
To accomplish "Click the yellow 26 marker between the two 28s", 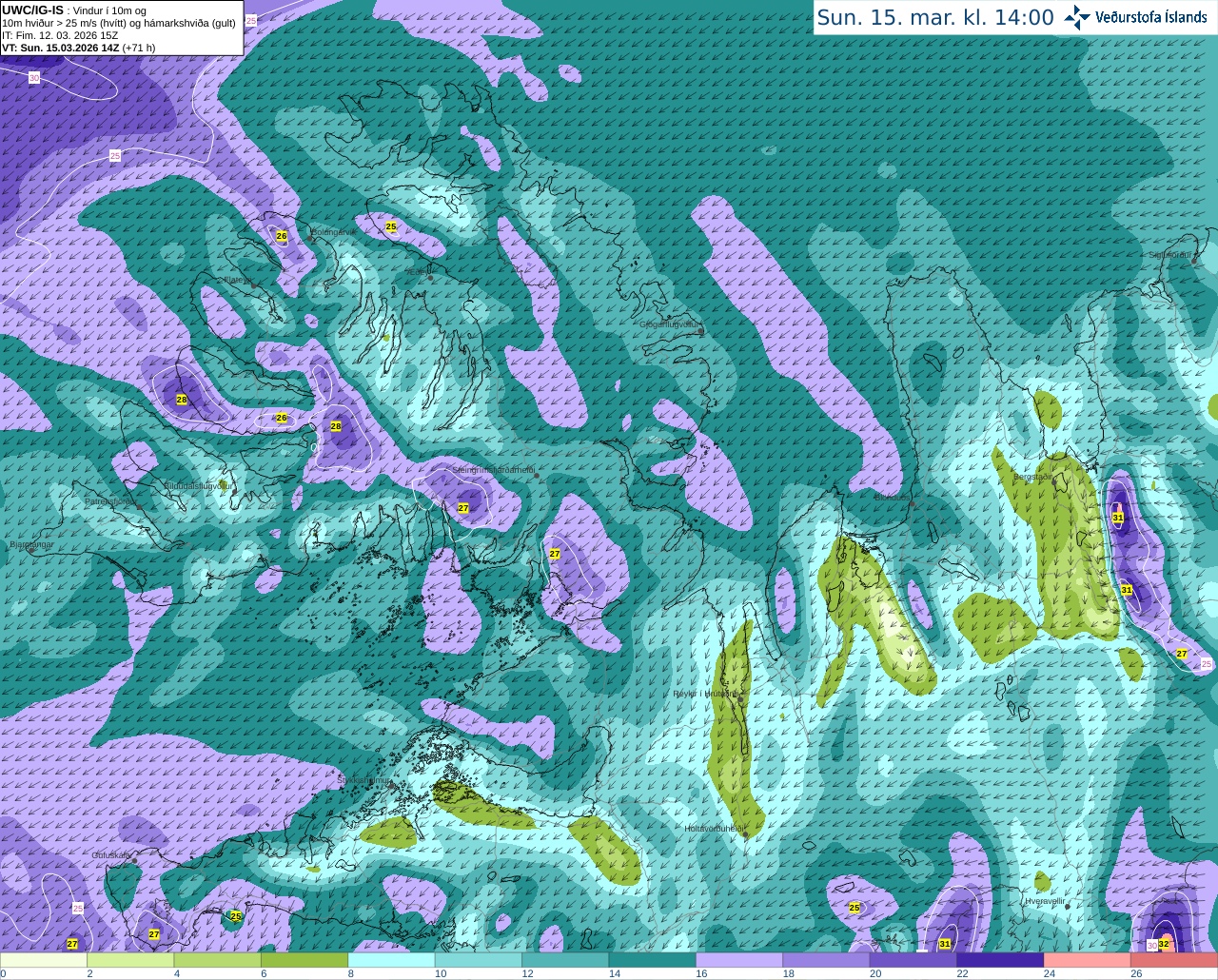I will point(282,418).
